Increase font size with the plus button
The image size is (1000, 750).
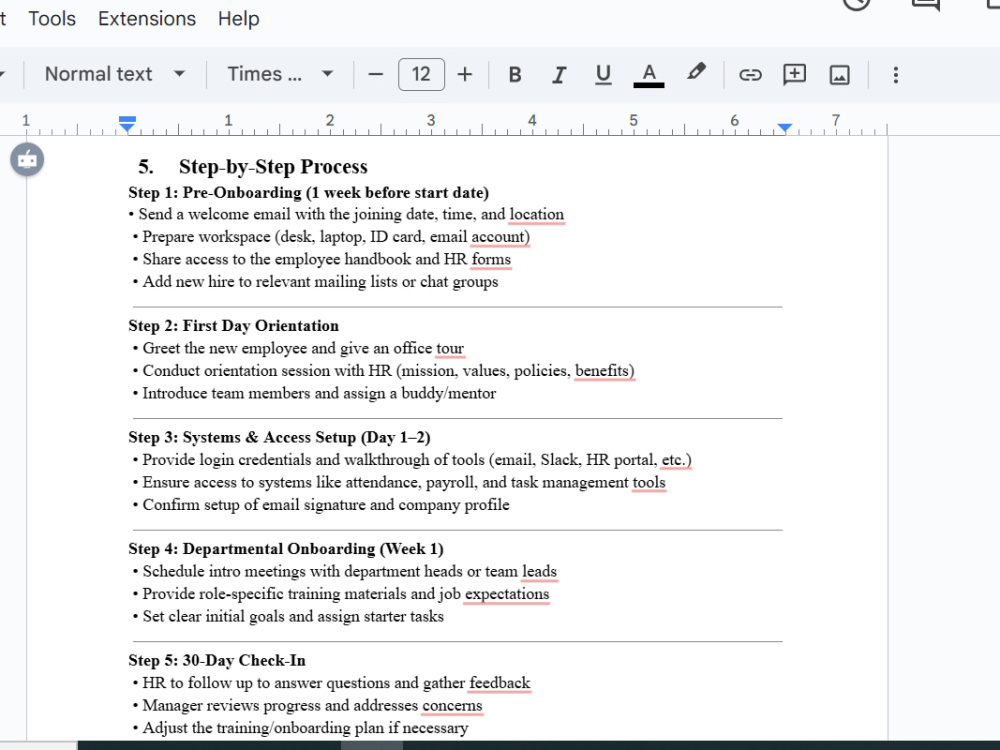(x=465, y=75)
